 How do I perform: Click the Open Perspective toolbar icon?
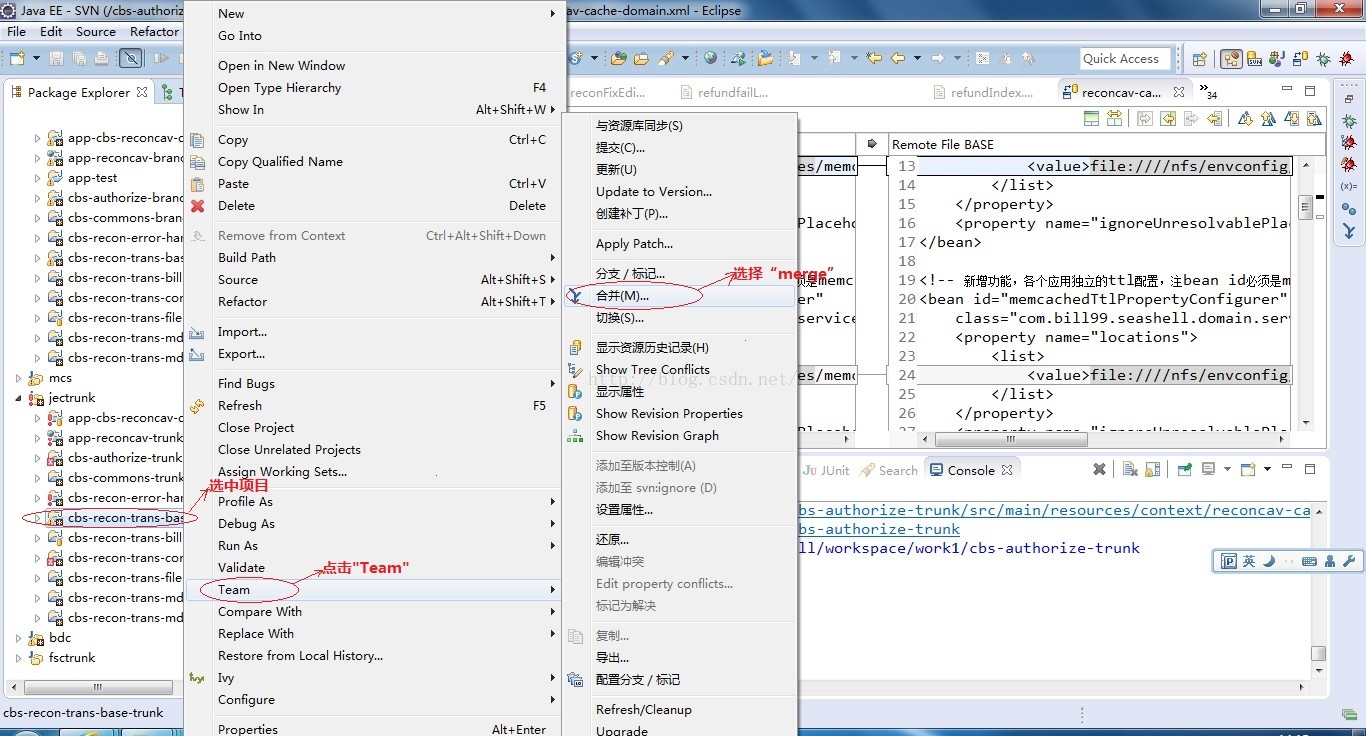pyautogui.click(x=1200, y=59)
